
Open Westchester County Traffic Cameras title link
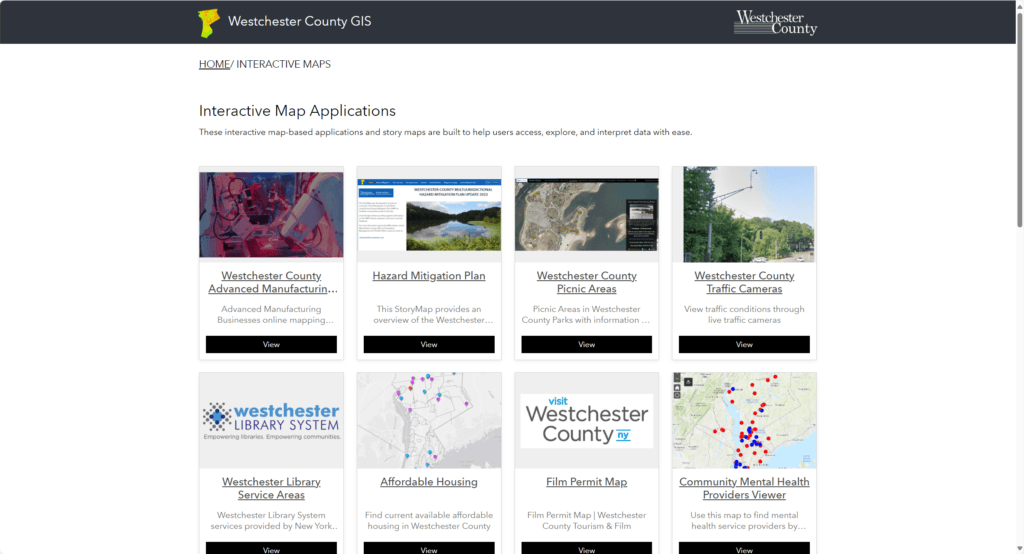pyautogui.click(x=744, y=283)
